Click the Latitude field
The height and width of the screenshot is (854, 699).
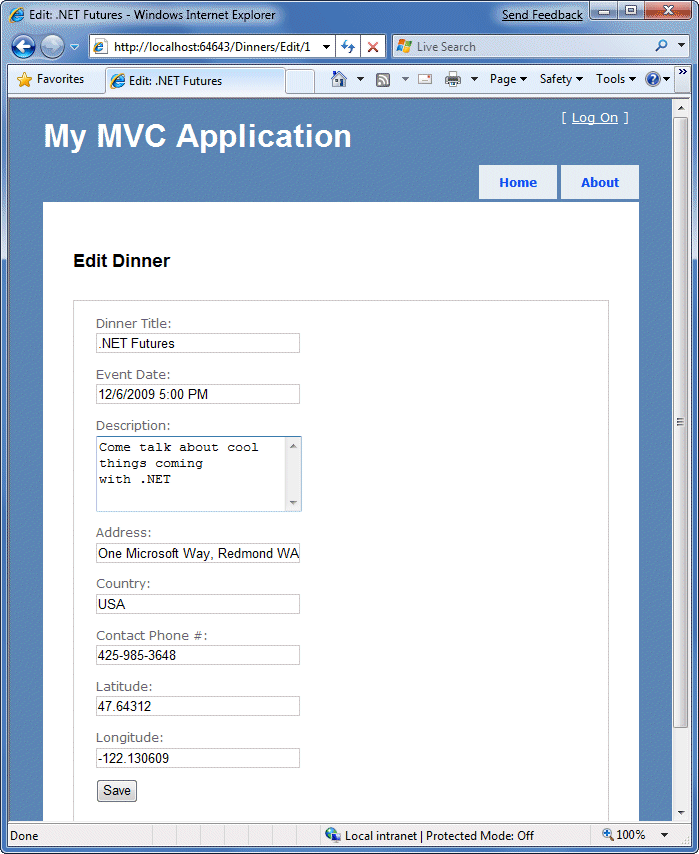pyautogui.click(x=198, y=706)
